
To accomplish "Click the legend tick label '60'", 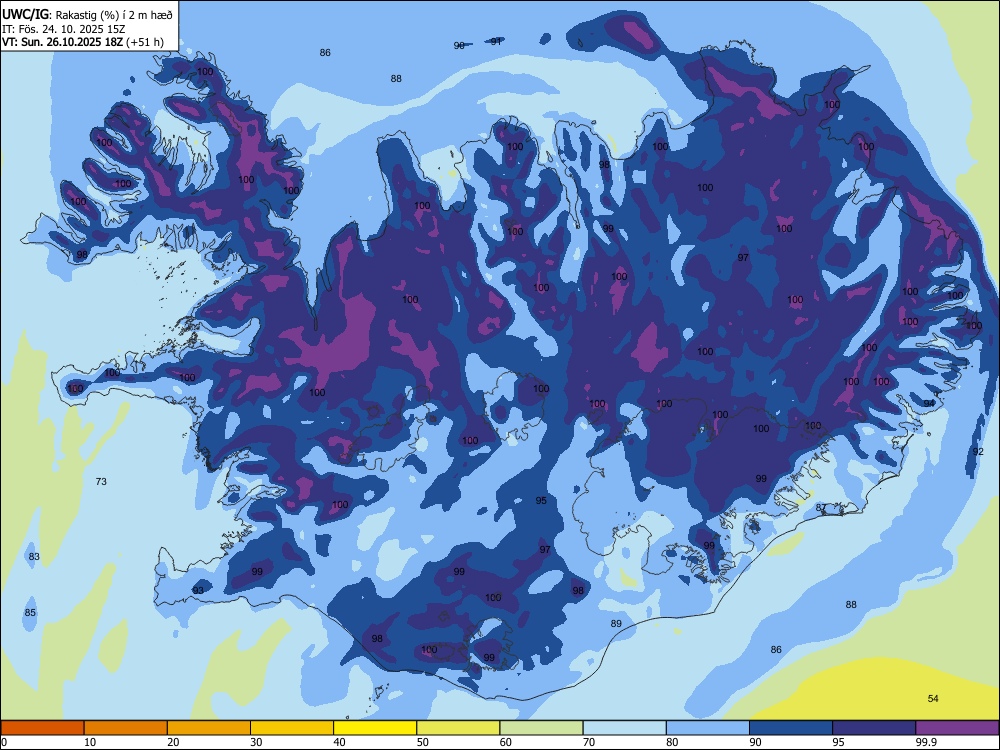I will click(x=506, y=742).
